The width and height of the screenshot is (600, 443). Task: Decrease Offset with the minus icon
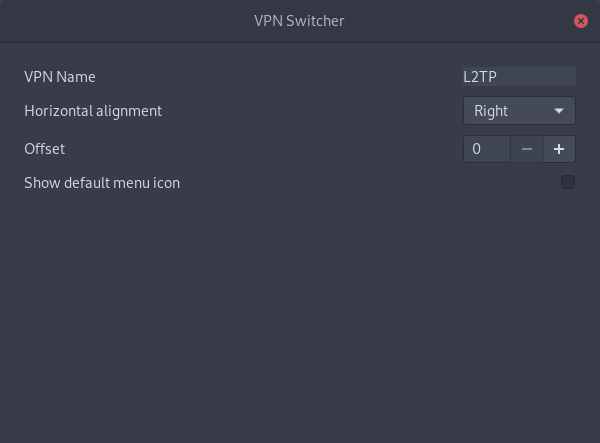(x=527, y=149)
